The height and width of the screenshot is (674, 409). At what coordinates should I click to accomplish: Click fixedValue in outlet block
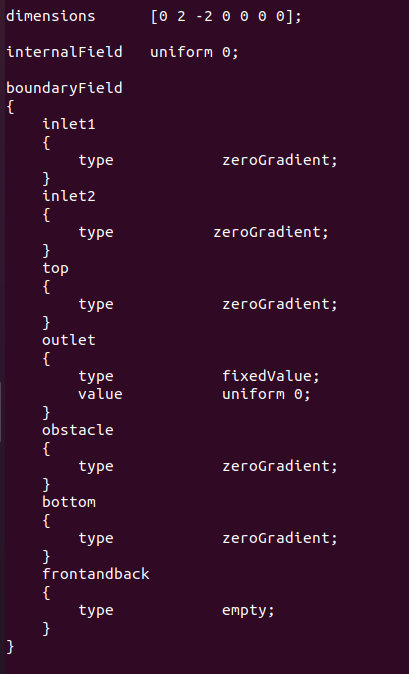pyautogui.click(x=271, y=376)
